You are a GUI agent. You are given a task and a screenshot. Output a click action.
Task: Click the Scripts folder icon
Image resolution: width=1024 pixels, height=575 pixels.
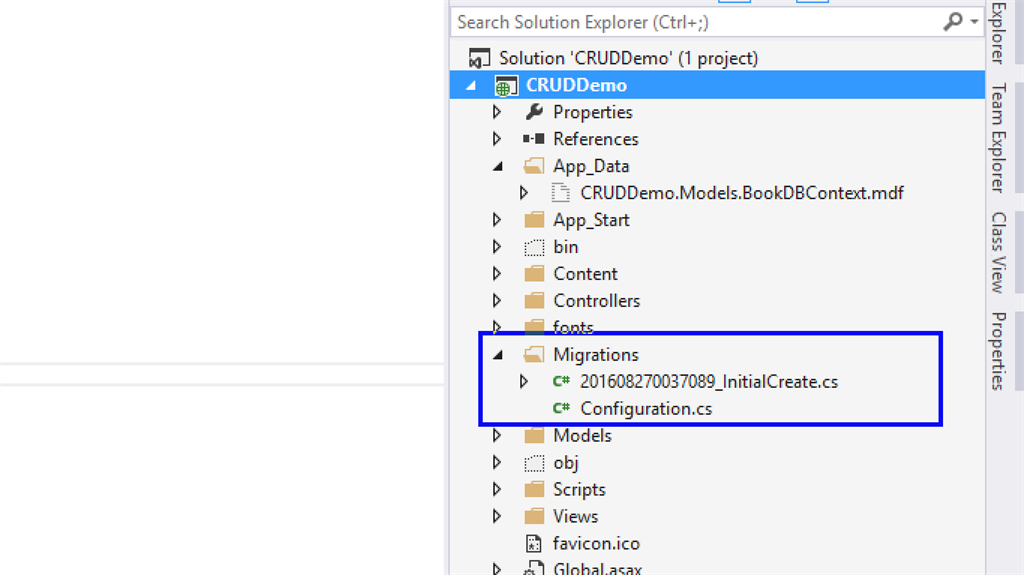tap(534, 489)
